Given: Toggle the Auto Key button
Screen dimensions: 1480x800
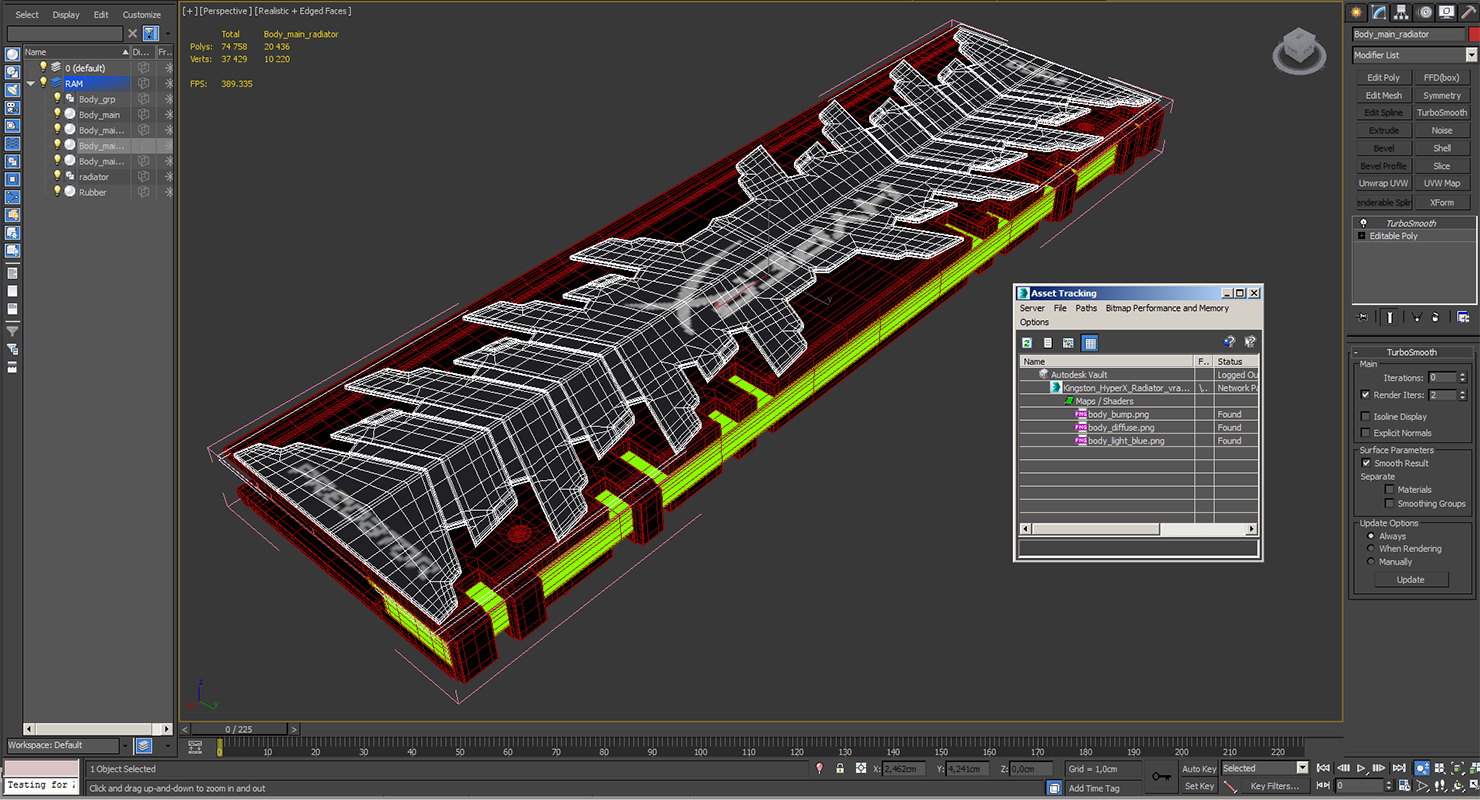Looking at the screenshot, I should click(1199, 768).
